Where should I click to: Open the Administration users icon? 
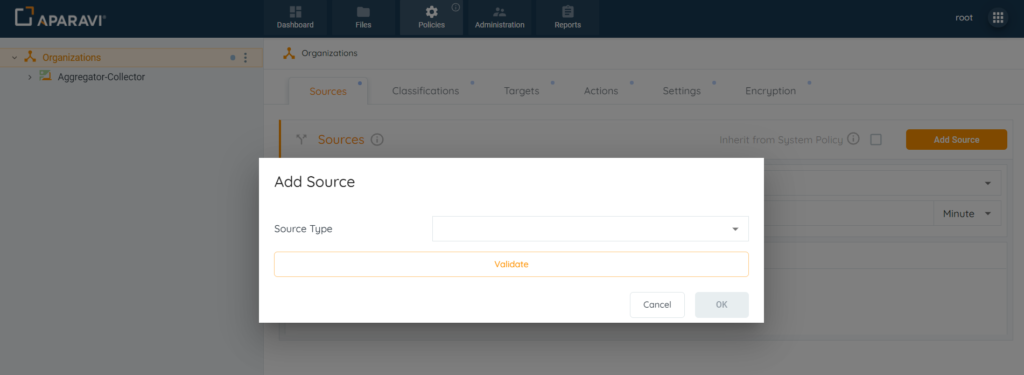tap(500, 12)
